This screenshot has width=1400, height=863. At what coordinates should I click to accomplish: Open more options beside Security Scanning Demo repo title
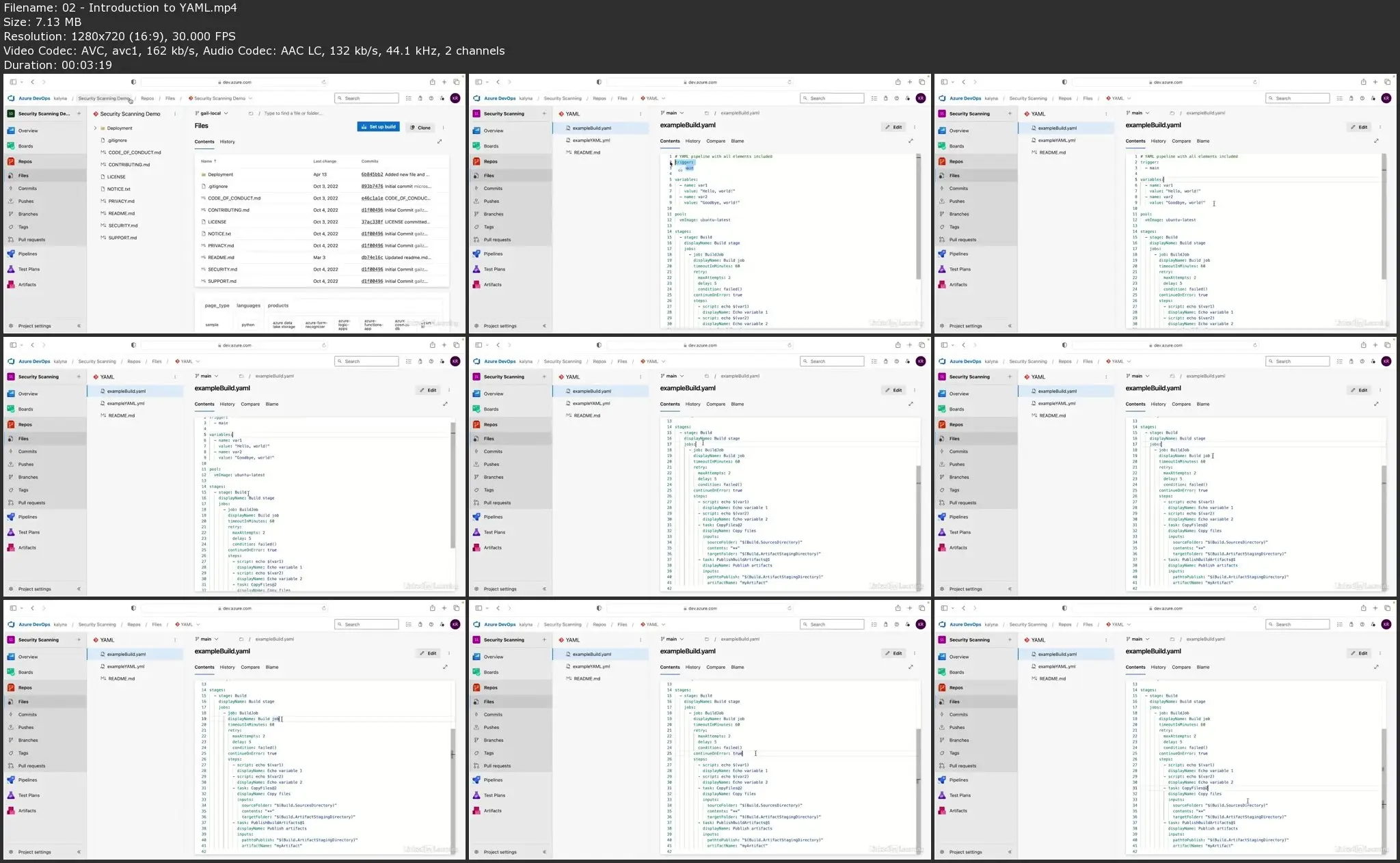(x=176, y=114)
